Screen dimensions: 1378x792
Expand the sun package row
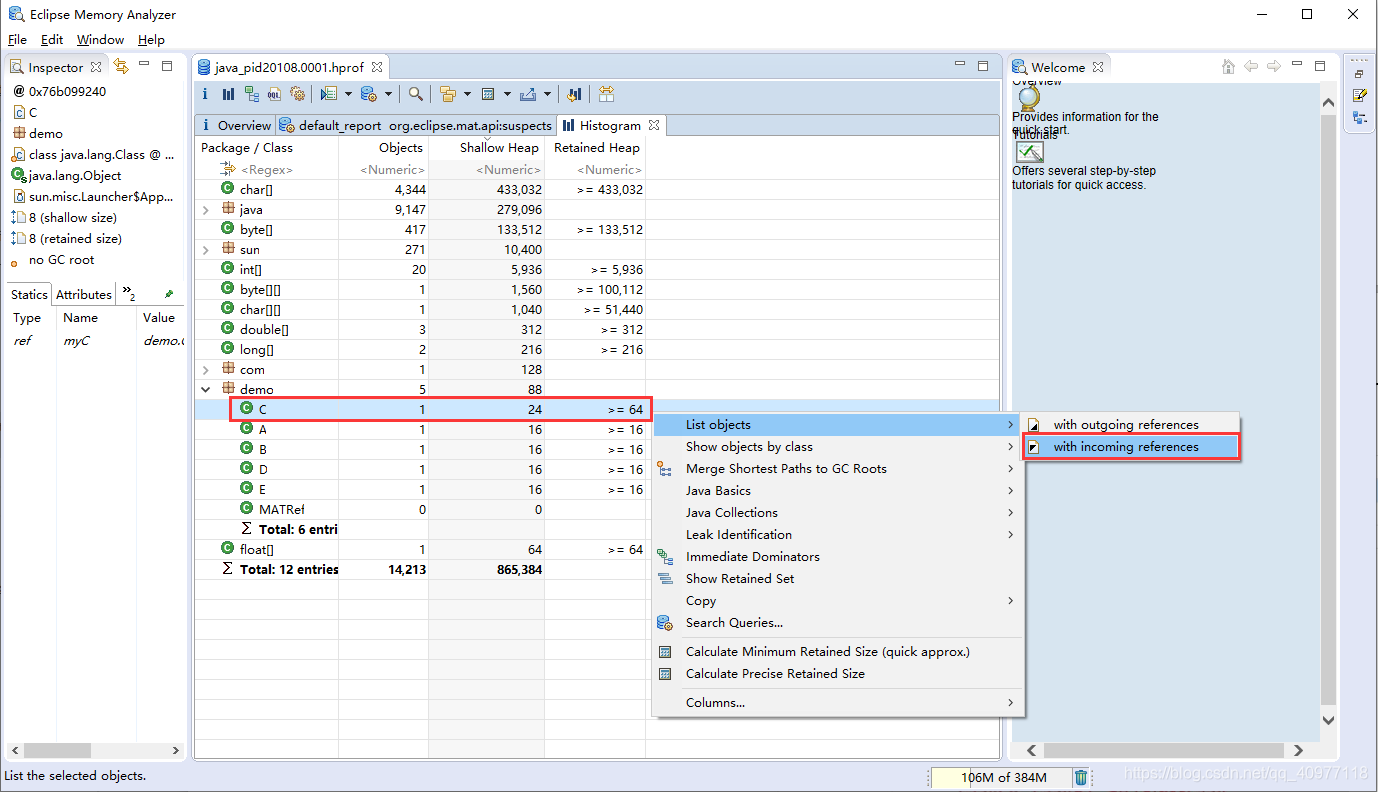[206, 250]
